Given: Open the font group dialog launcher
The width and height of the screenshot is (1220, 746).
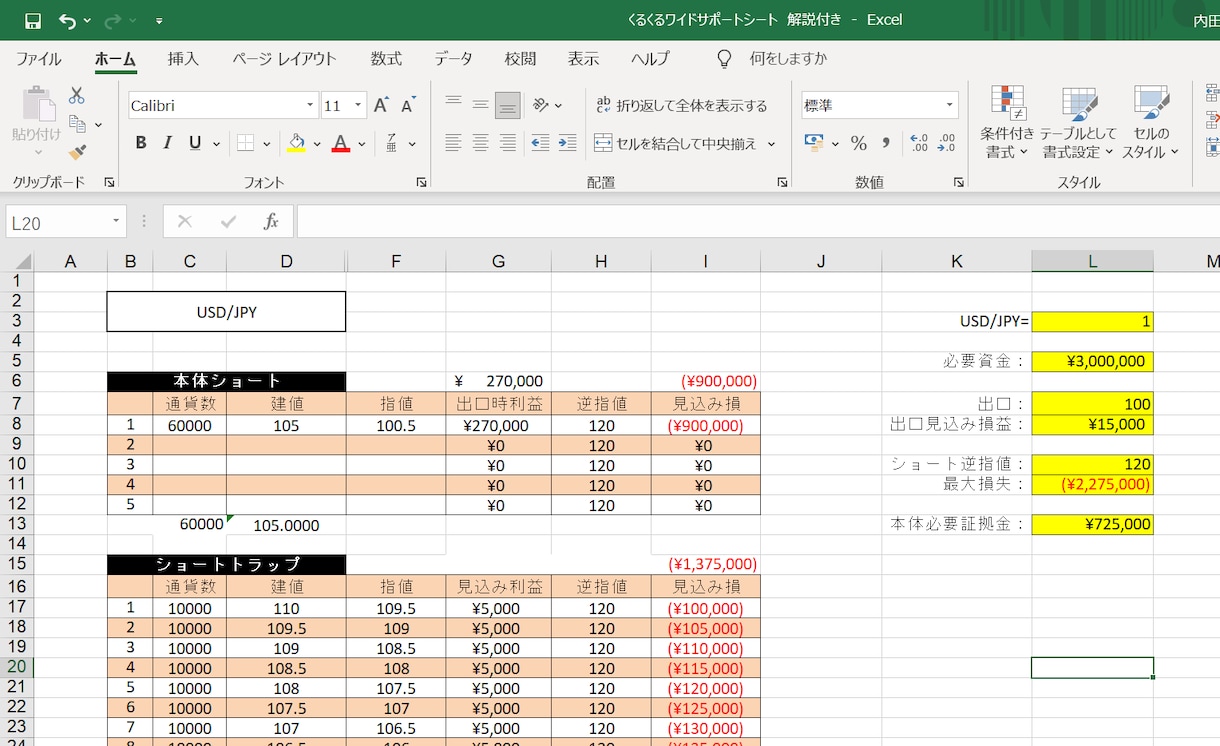Looking at the screenshot, I should (x=422, y=182).
